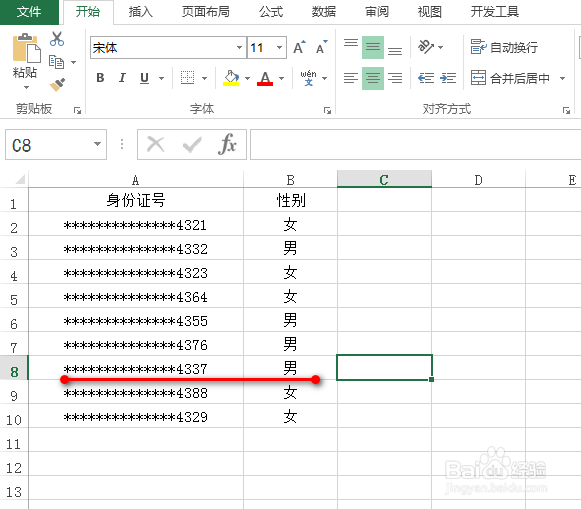This screenshot has width=581, height=509.
Task: Switch to the 数据 tab
Action: pyautogui.click(x=323, y=12)
